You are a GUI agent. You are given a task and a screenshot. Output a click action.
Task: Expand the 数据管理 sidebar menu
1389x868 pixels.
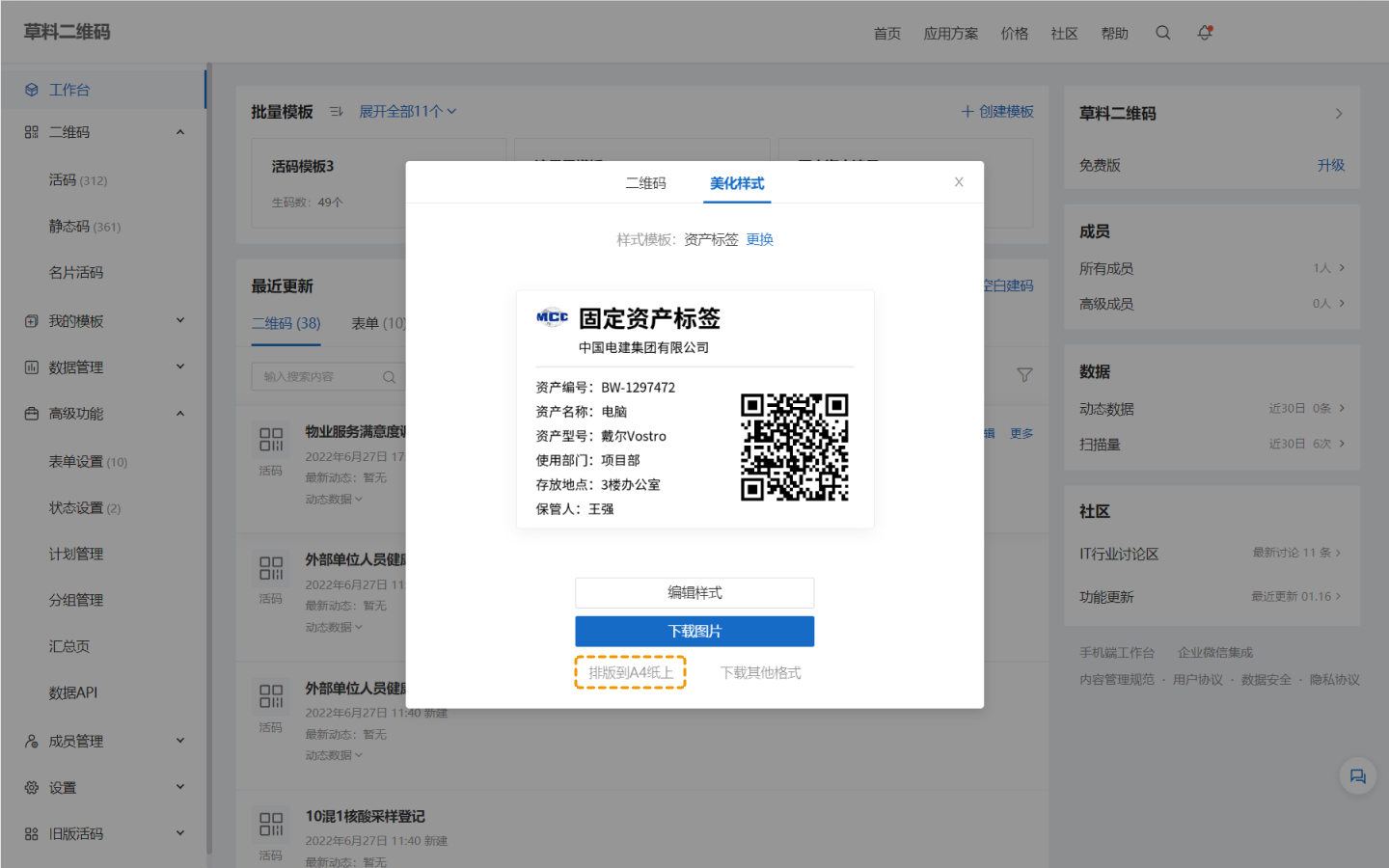pyautogui.click(x=180, y=367)
